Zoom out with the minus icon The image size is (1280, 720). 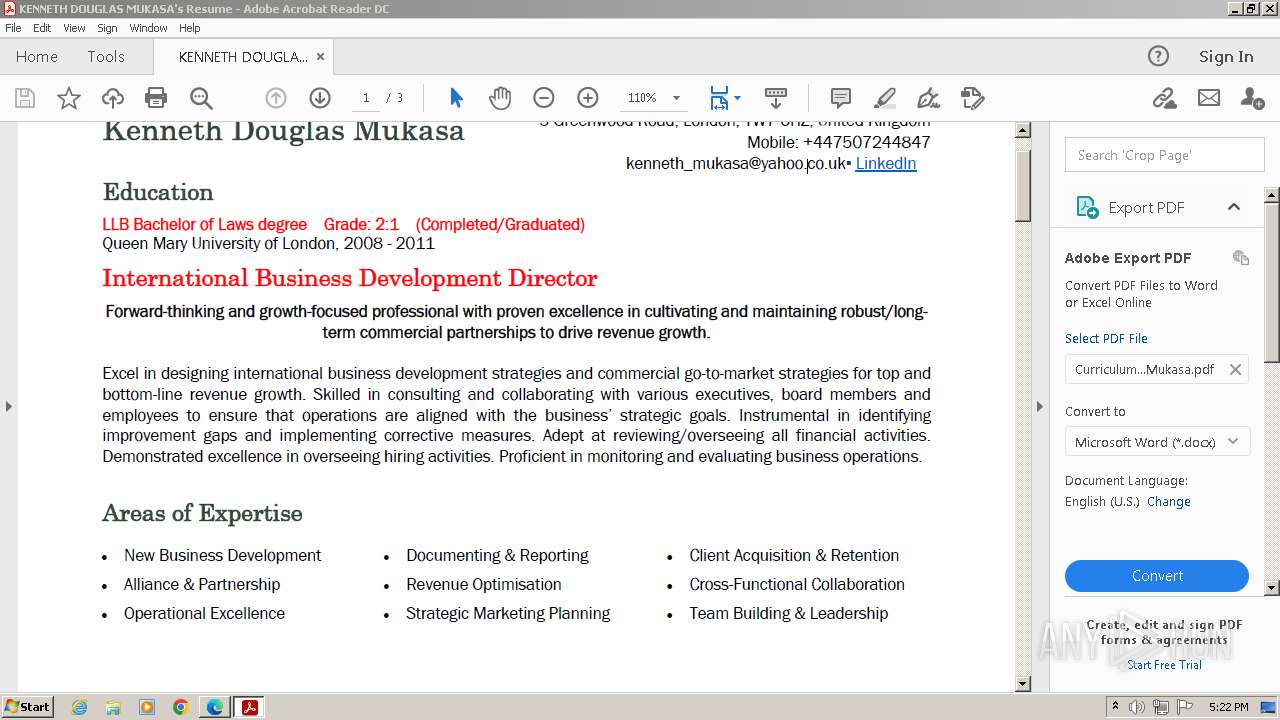544,98
